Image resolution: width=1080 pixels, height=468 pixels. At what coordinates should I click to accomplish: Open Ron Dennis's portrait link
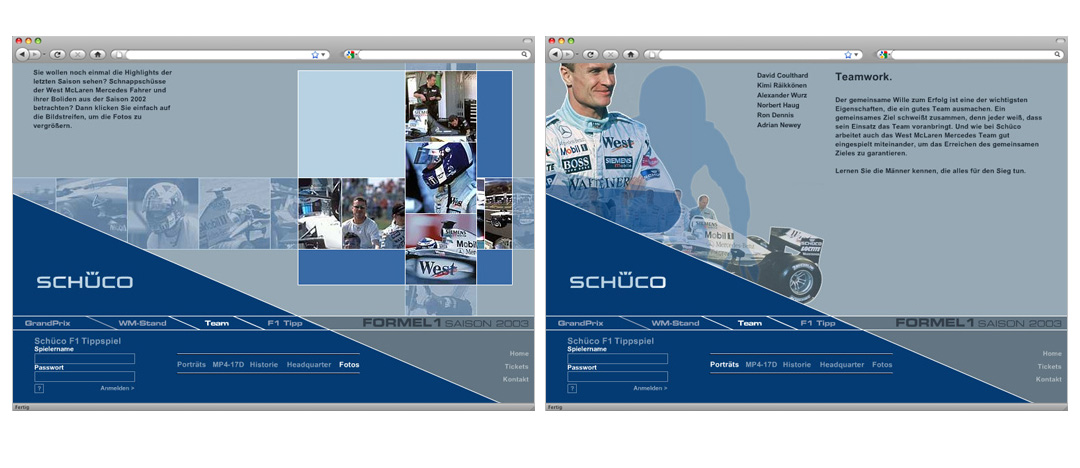[x=774, y=115]
